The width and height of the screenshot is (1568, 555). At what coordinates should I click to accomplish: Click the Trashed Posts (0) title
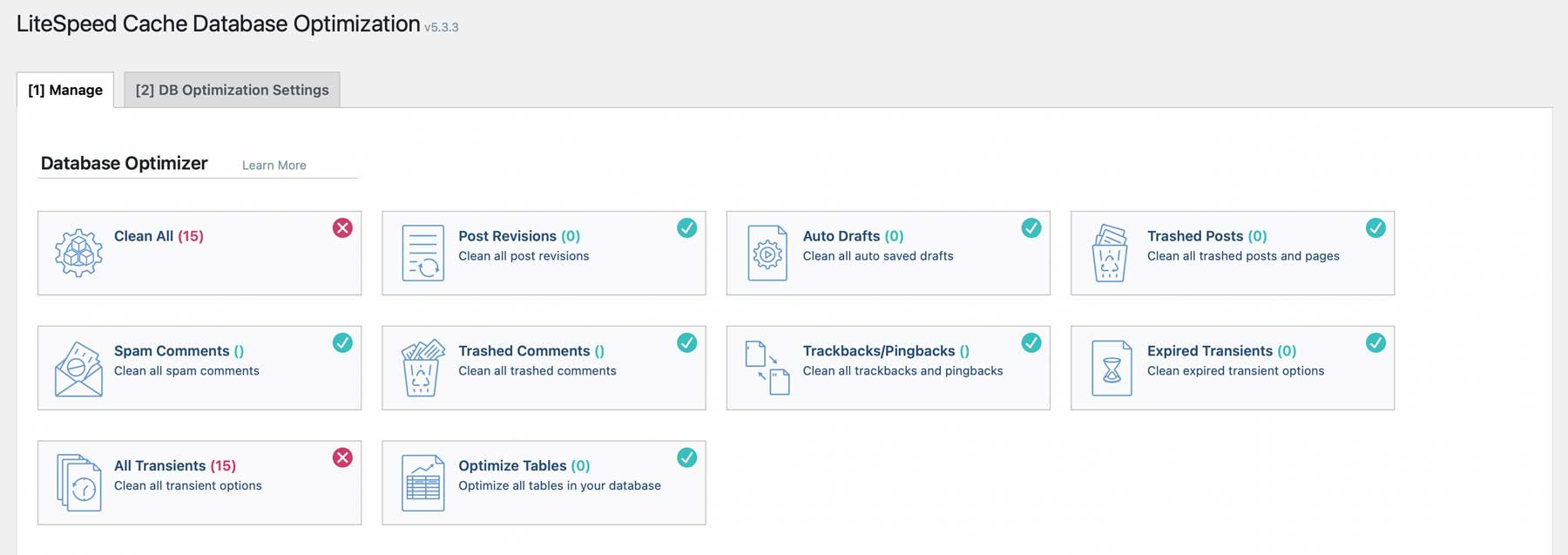pos(1206,236)
